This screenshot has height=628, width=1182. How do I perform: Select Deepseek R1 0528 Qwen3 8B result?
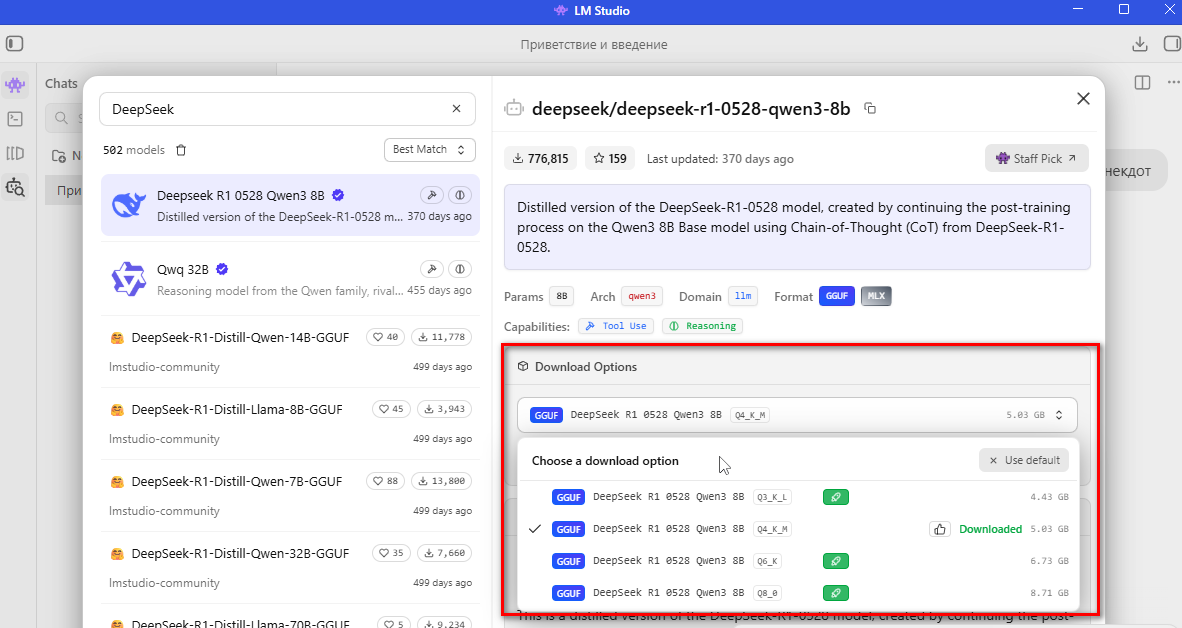point(290,205)
